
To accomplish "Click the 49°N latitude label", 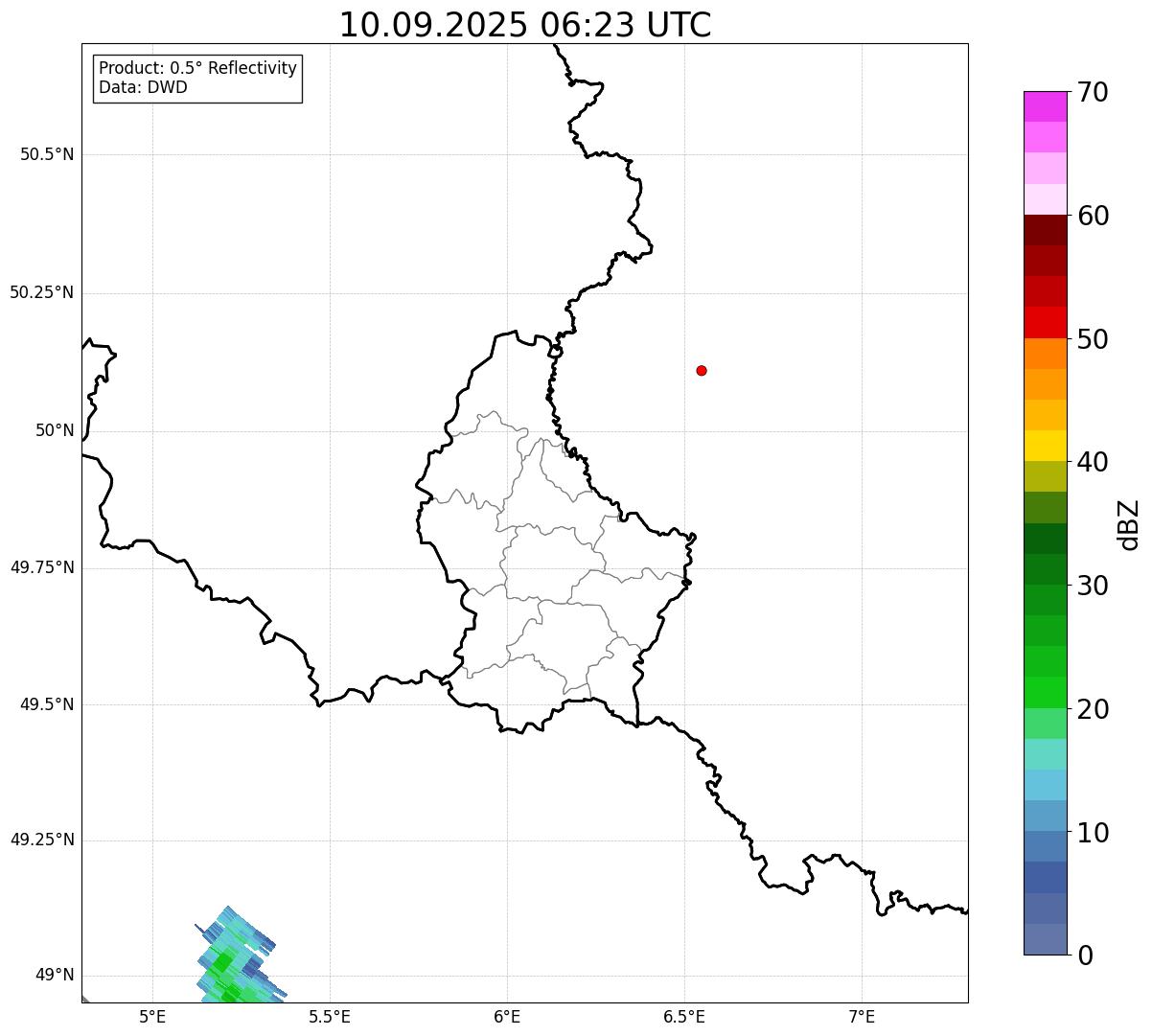I will tap(55, 975).
